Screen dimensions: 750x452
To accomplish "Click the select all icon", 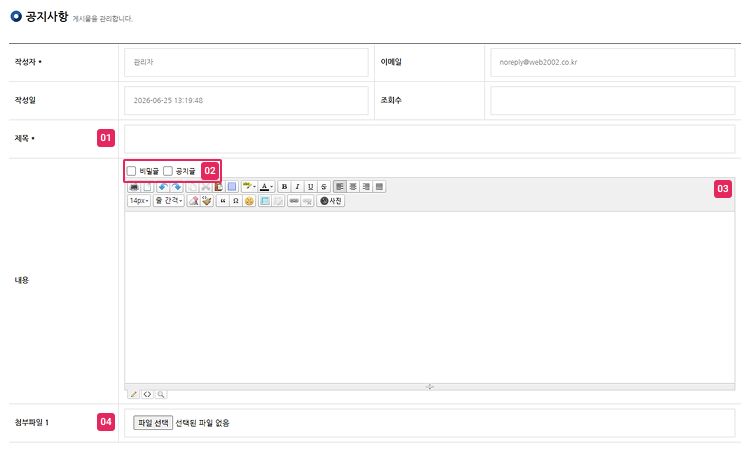I will tap(232, 187).
